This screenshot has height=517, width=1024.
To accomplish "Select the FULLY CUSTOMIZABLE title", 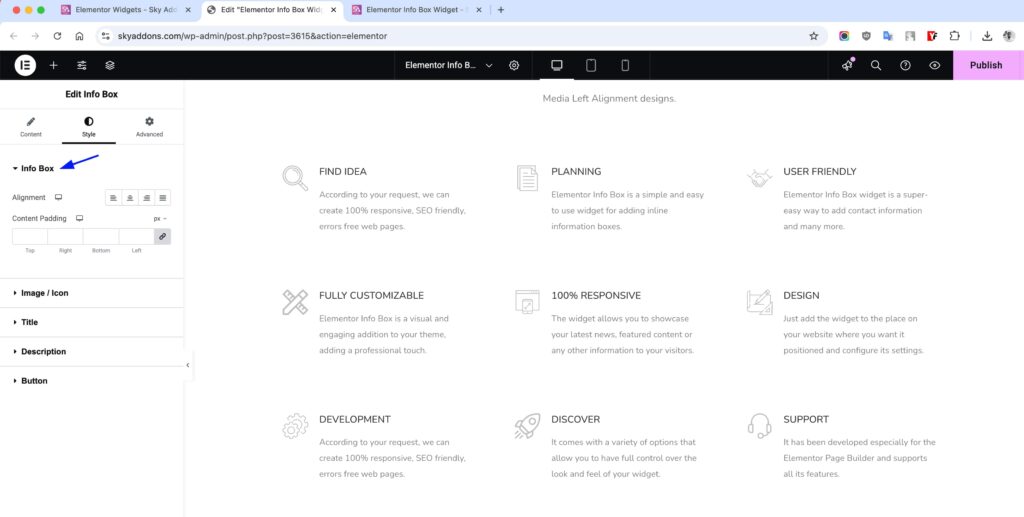I will click(x=372, y=296).
